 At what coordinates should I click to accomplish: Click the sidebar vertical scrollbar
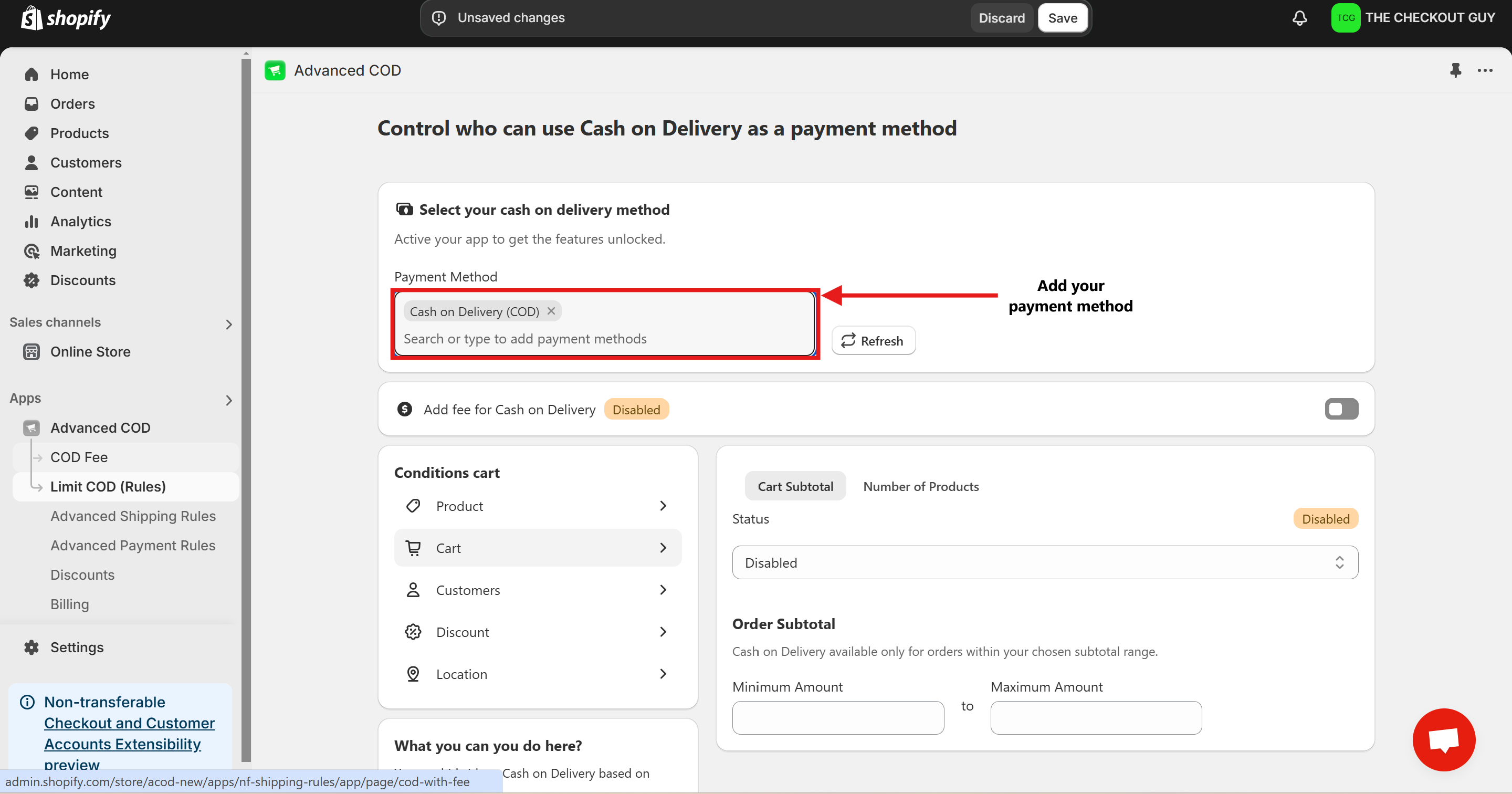(246, 409)
